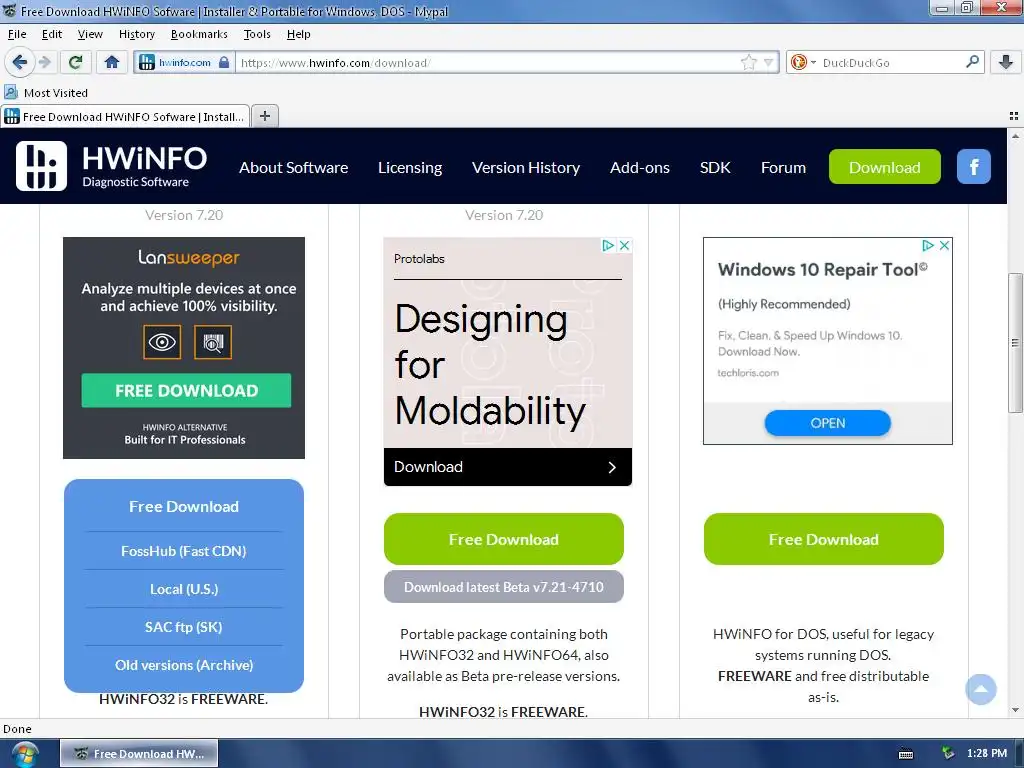Open a new tab with plus button
Screen dimensions: 1024x768
point(264,116)
